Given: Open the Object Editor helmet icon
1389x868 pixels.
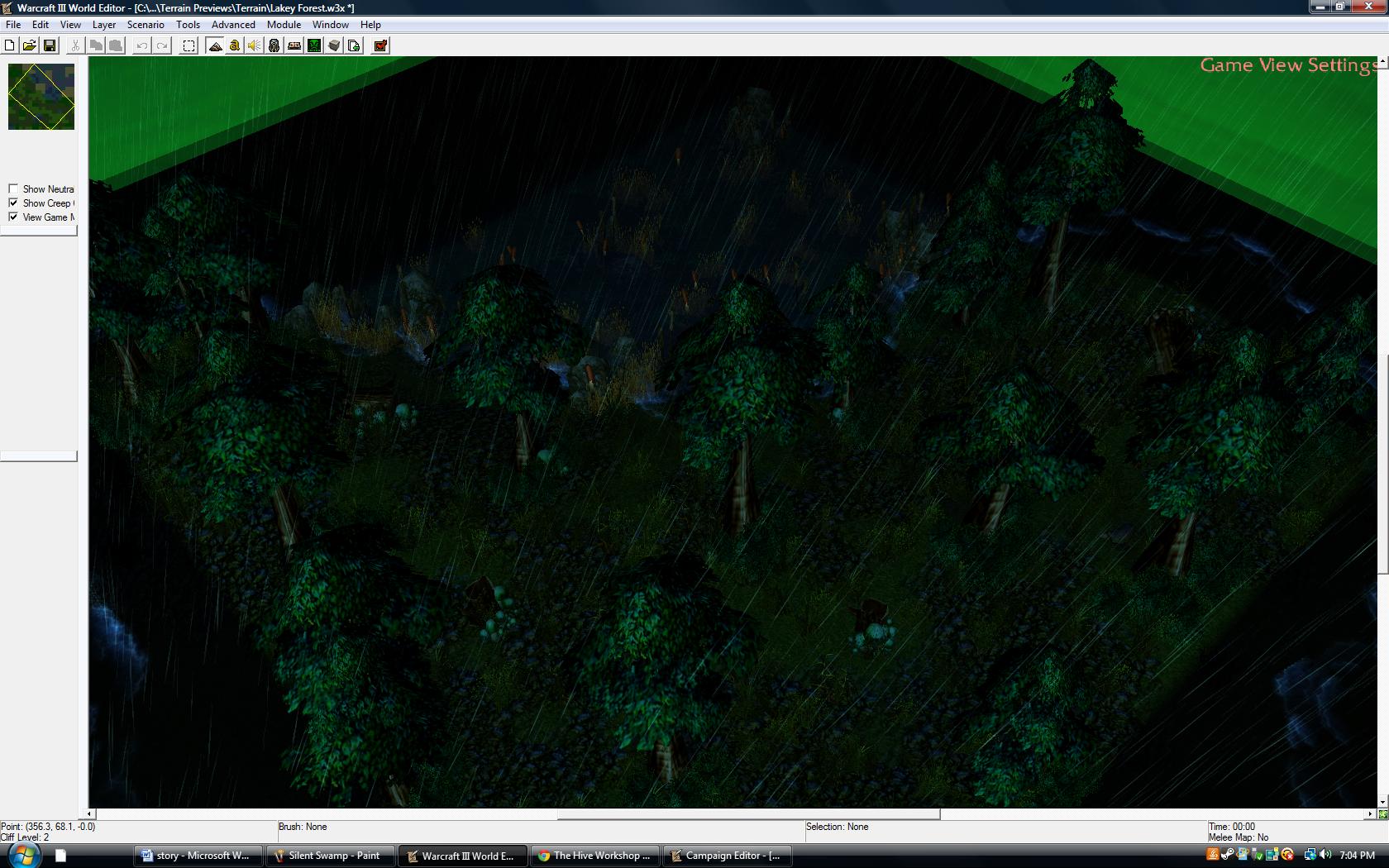Looking at the screenshot, I should point(274,45).
